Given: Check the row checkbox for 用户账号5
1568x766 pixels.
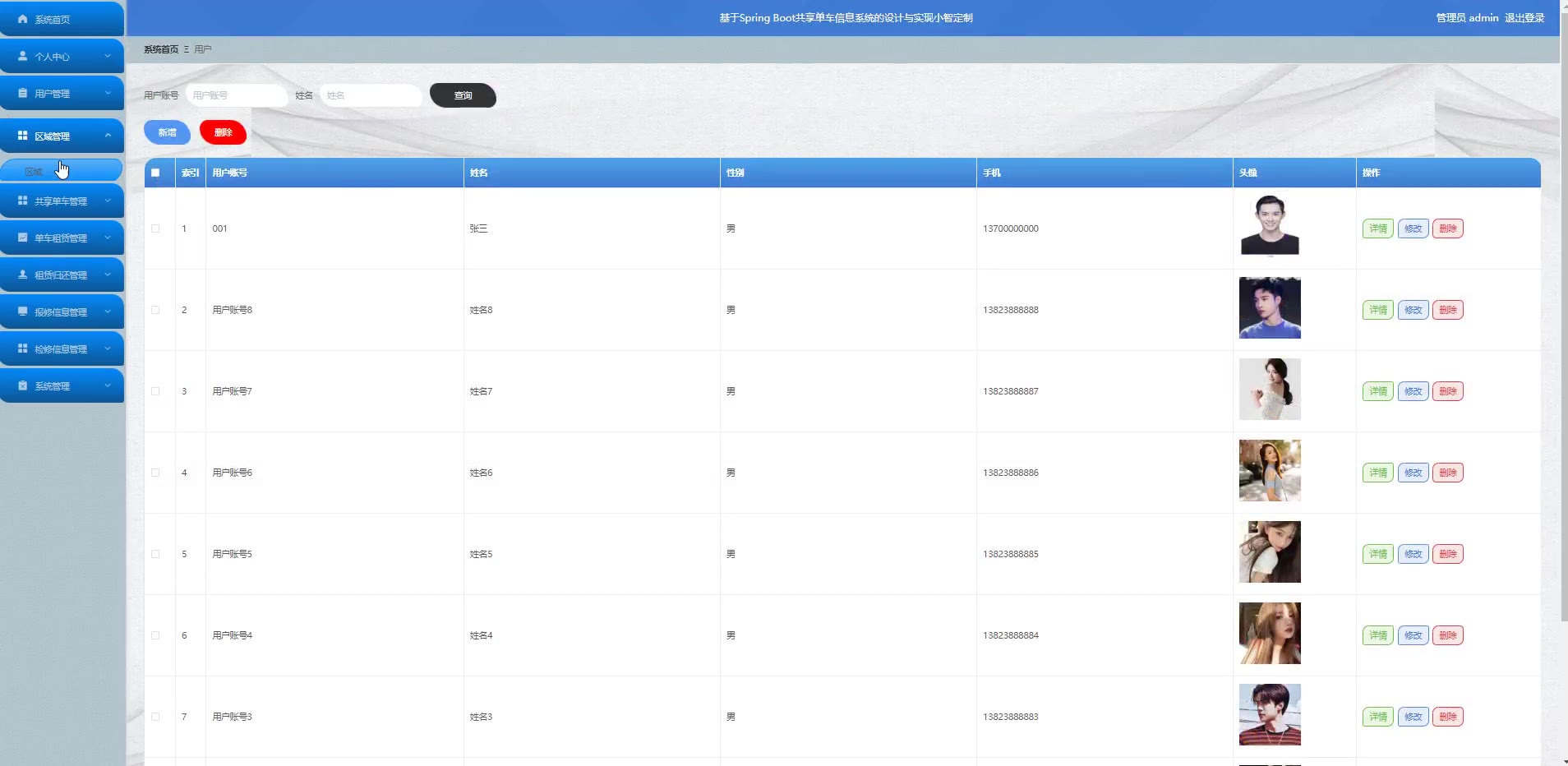Looking at the screenshot, I should coord(155,554).
